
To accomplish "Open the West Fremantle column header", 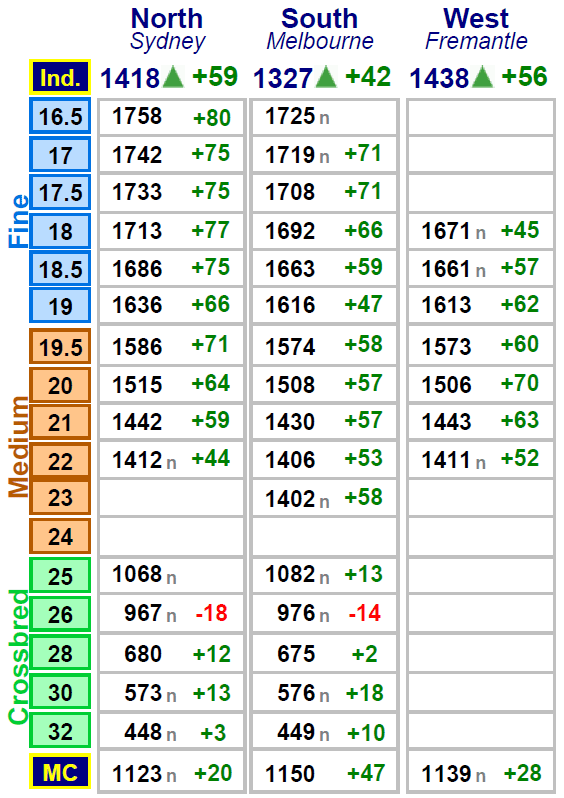I will [x=476, y=30].
